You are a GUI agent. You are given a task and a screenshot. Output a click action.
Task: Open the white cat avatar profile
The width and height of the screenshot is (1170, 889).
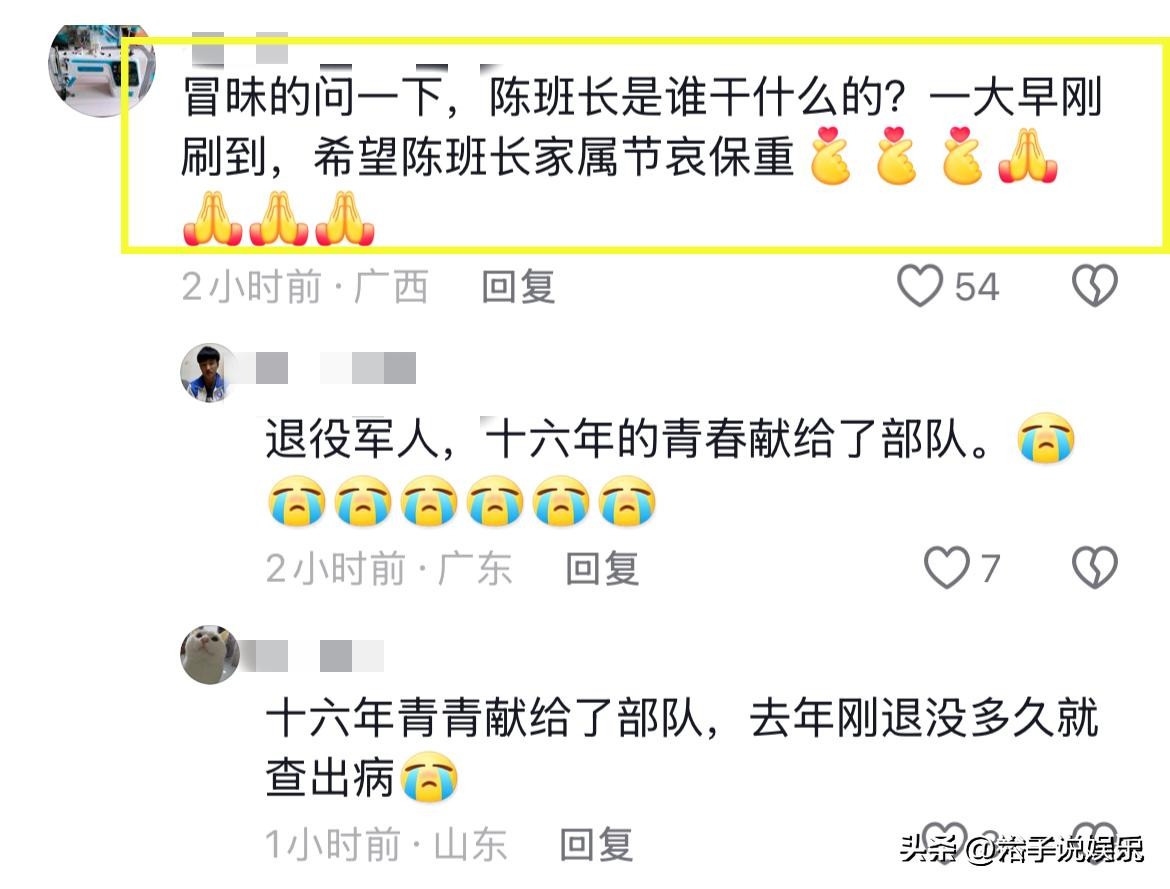point(210,654)
